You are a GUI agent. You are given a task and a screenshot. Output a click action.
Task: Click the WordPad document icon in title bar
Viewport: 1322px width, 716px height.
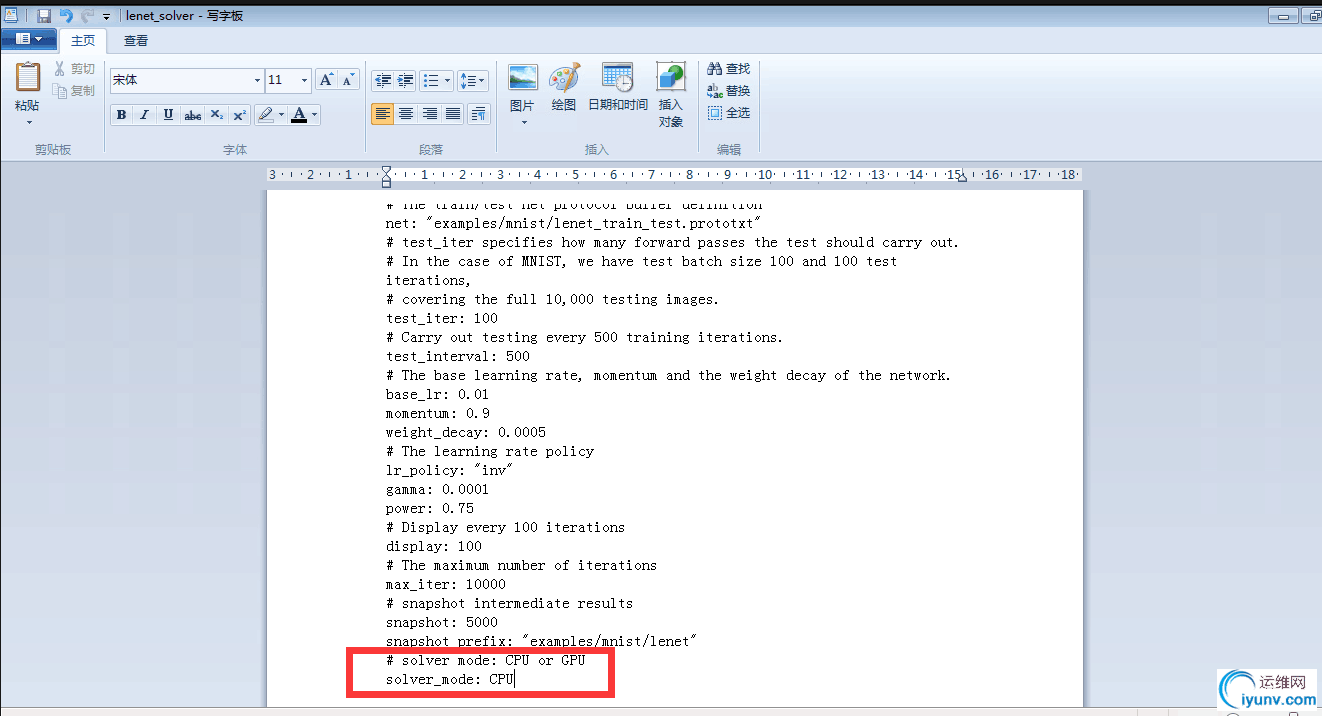[x=11, y=15]
